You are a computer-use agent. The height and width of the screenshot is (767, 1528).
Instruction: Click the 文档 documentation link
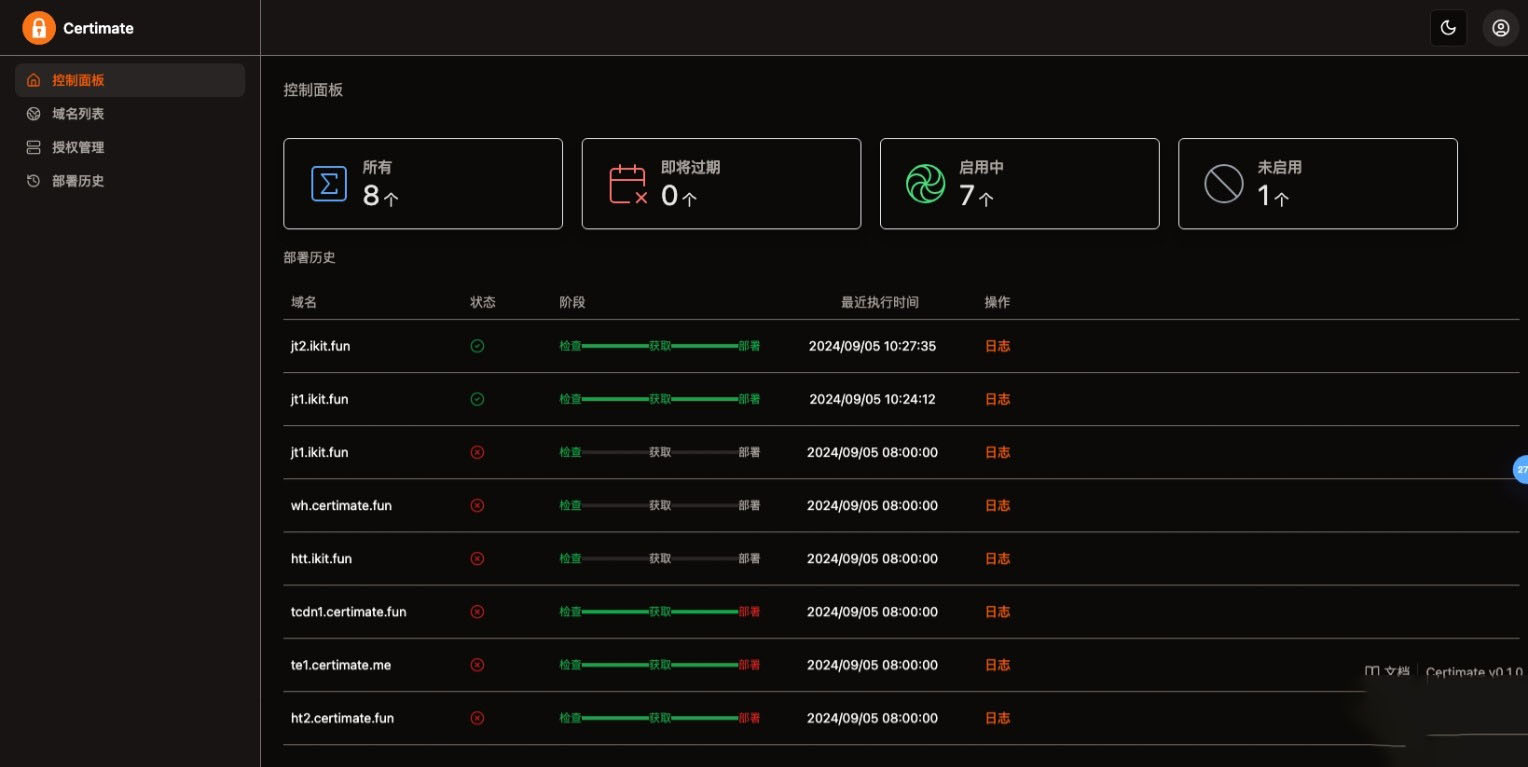(x=1388, y=672)
